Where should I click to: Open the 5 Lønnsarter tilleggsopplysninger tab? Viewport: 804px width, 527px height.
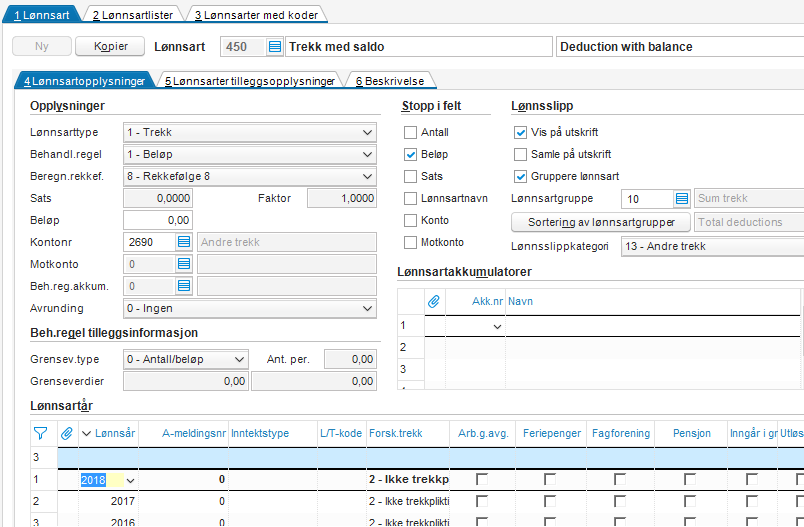(x=250, y=81)
